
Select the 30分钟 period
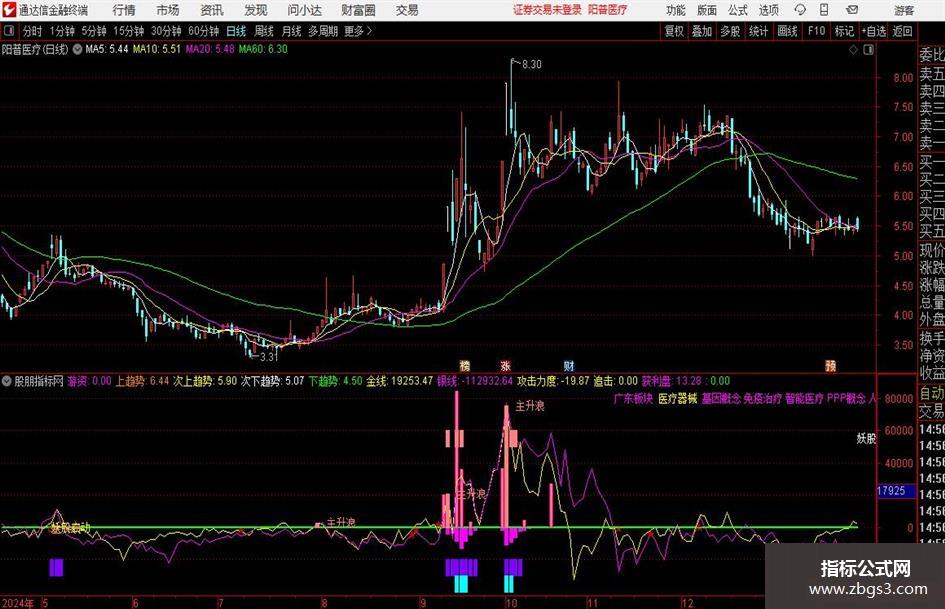166,31
